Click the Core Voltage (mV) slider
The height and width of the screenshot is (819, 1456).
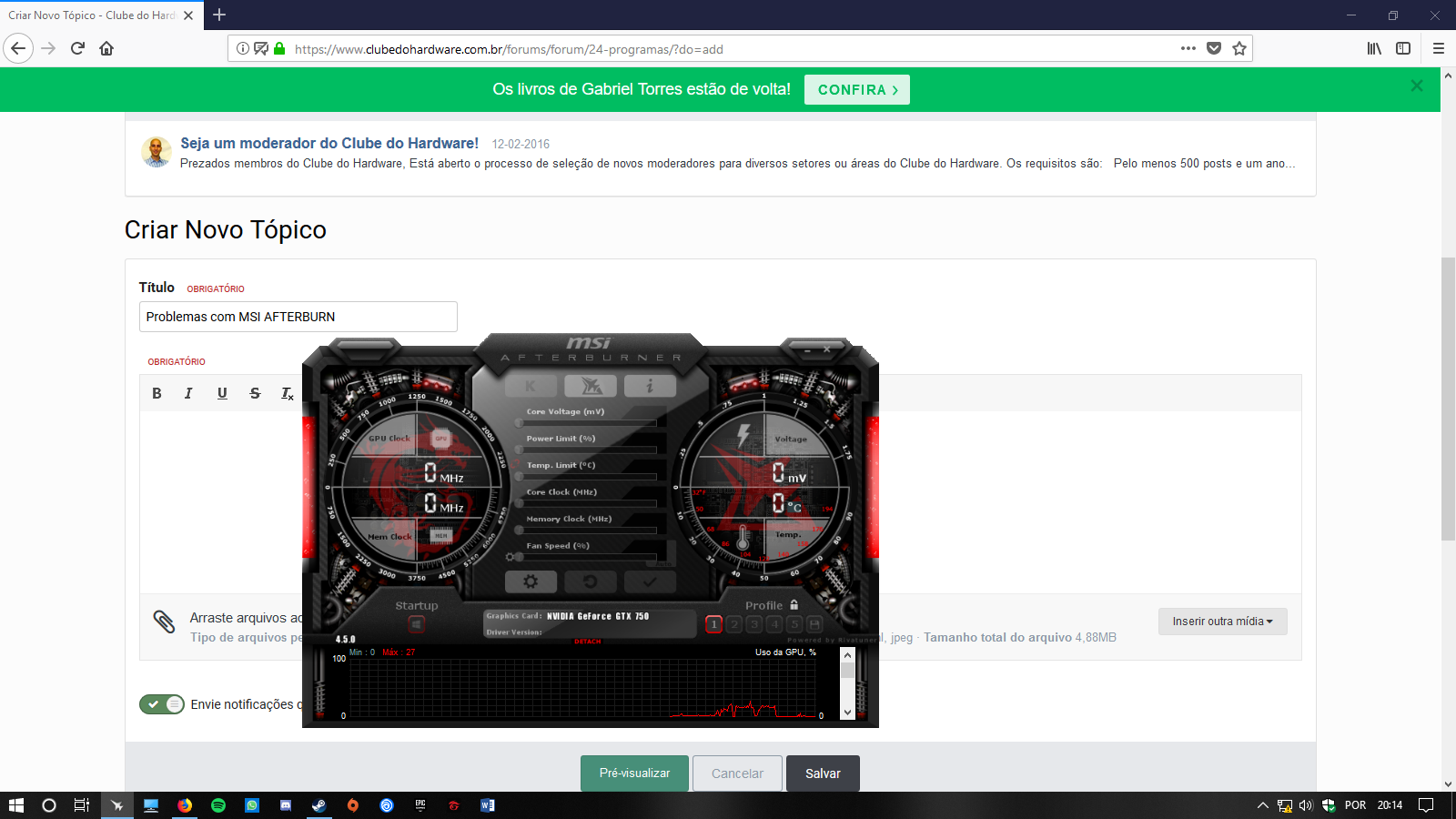[x=586, y=423]
